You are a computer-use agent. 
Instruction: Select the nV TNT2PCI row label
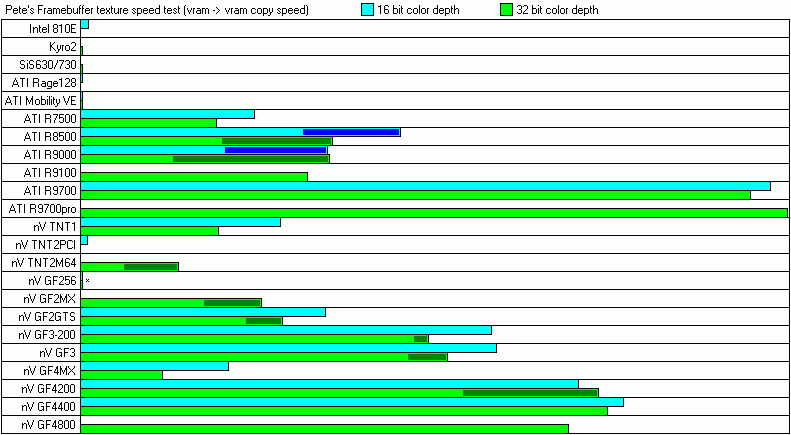point(46,245)
